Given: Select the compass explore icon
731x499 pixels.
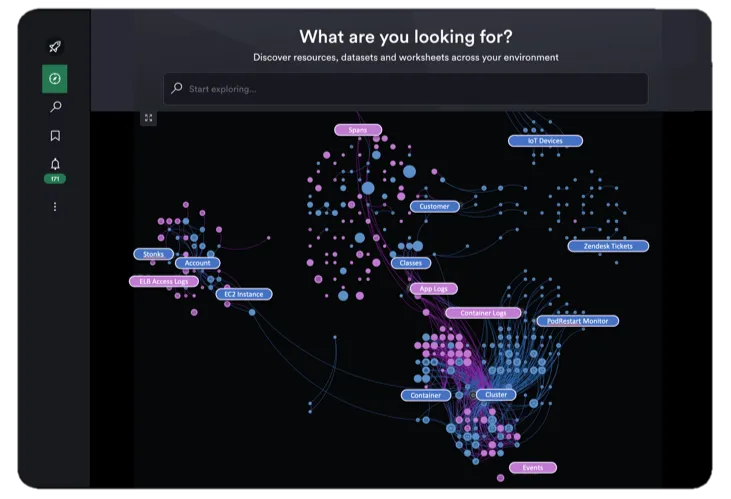Looking at the screenshot, I should pyautogui.click(x=55, y=79).
